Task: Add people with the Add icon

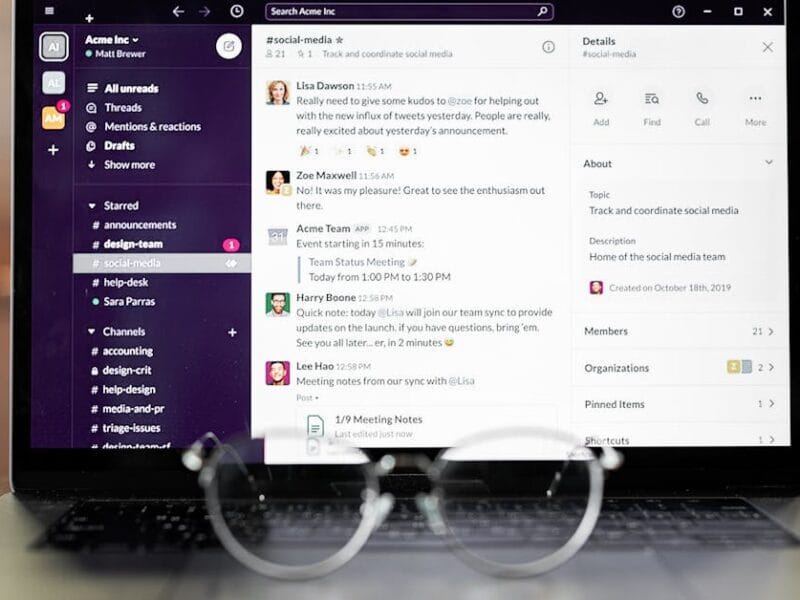Action: pos(601,98)
